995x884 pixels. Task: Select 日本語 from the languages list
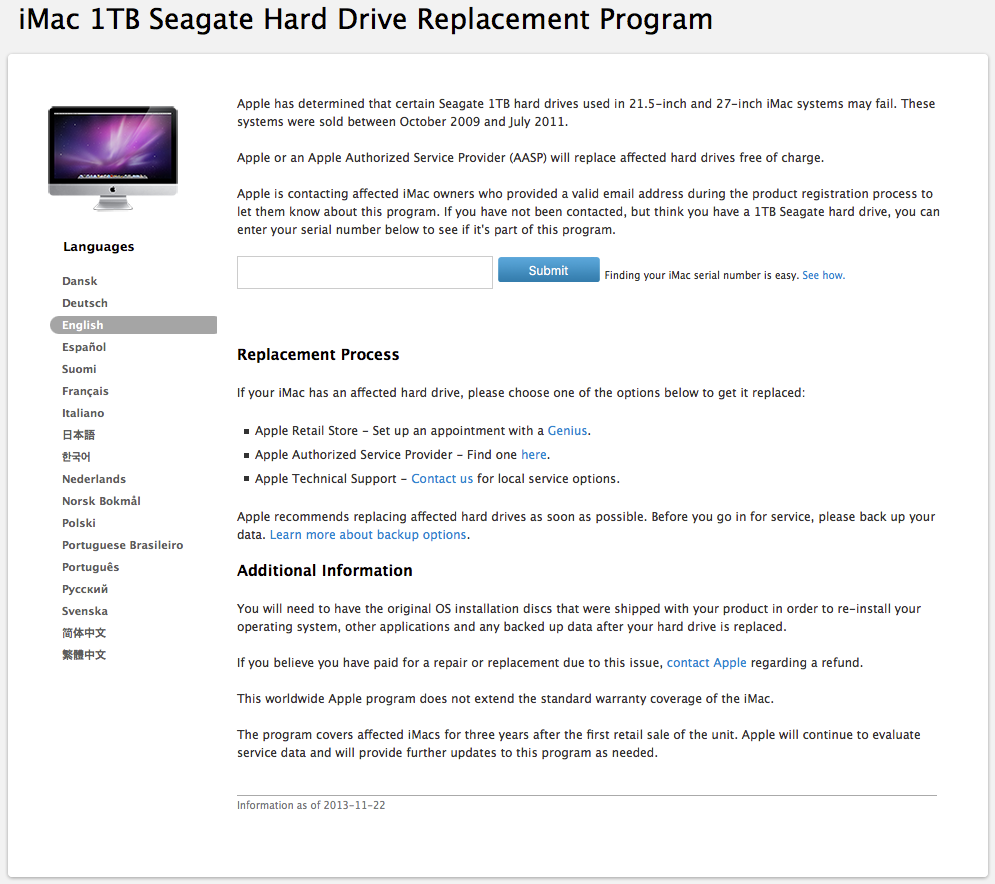coord(79,435)
